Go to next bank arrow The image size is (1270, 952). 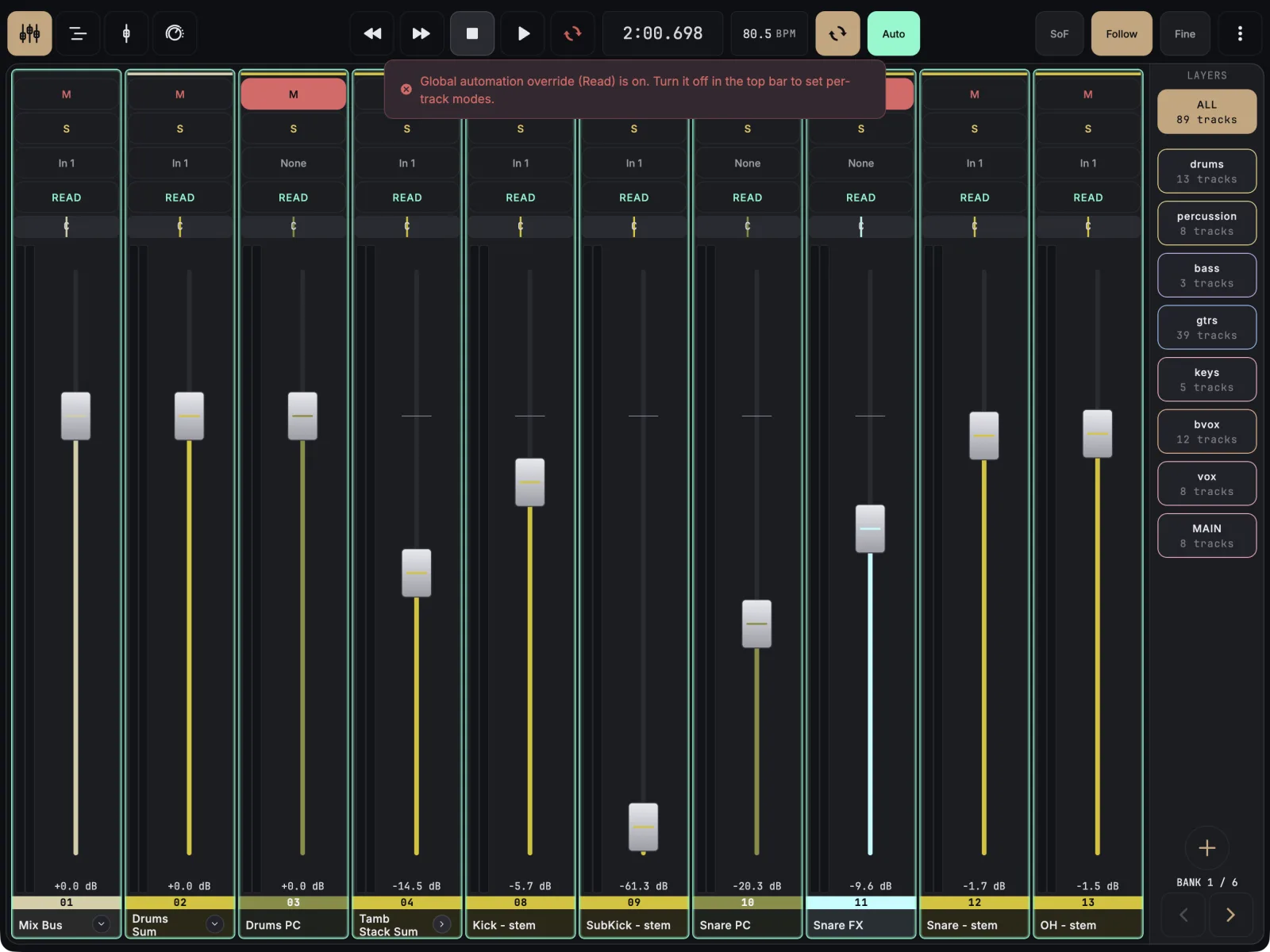(x=1230, y=915)
